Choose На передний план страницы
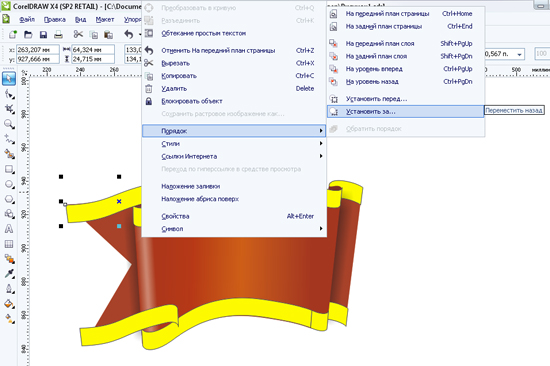Image resolution: width=550 pixels, height=366 pixels. click(x=405, y=14)
